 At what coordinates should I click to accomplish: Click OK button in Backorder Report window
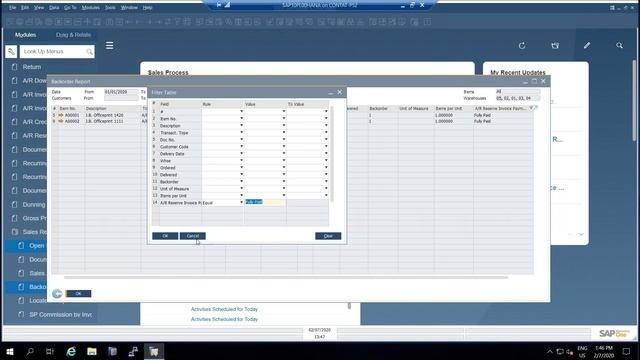78,293
